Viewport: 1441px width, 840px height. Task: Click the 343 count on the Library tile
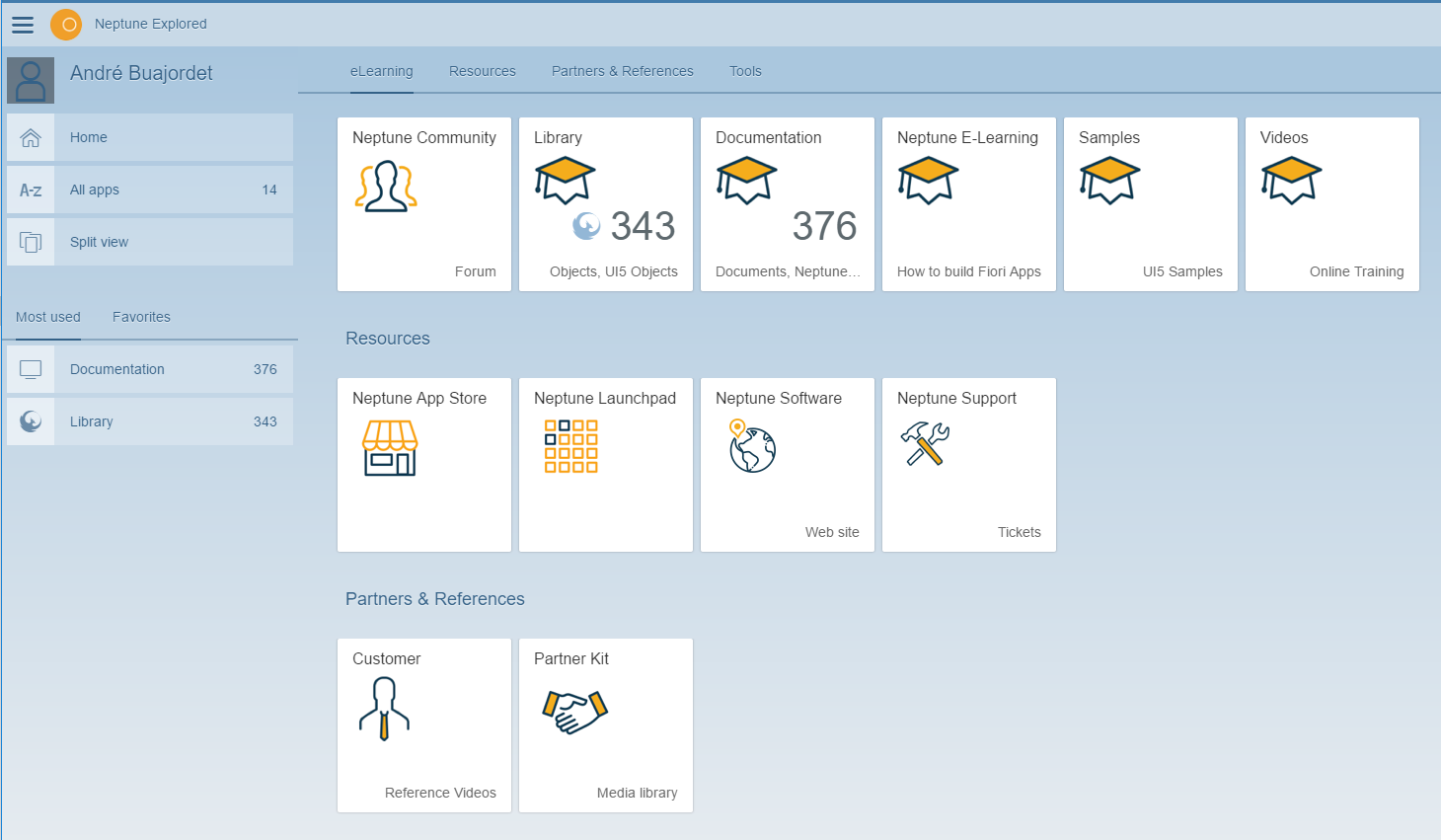click(643, 226)
